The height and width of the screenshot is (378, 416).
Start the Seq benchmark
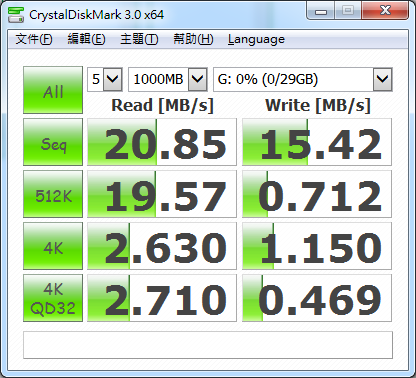pyautogui.click(x=53, y=142)
